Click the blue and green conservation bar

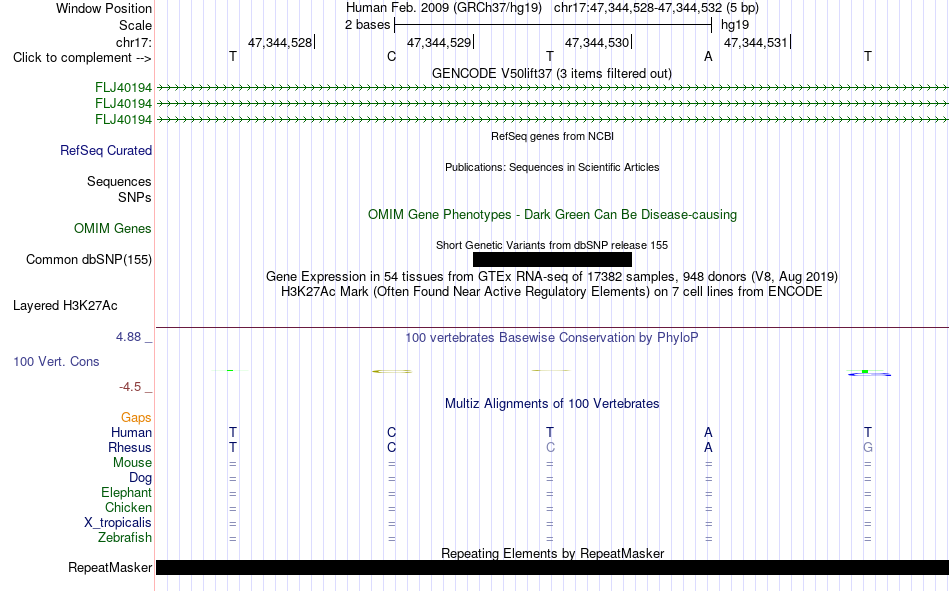click(869, 373)
